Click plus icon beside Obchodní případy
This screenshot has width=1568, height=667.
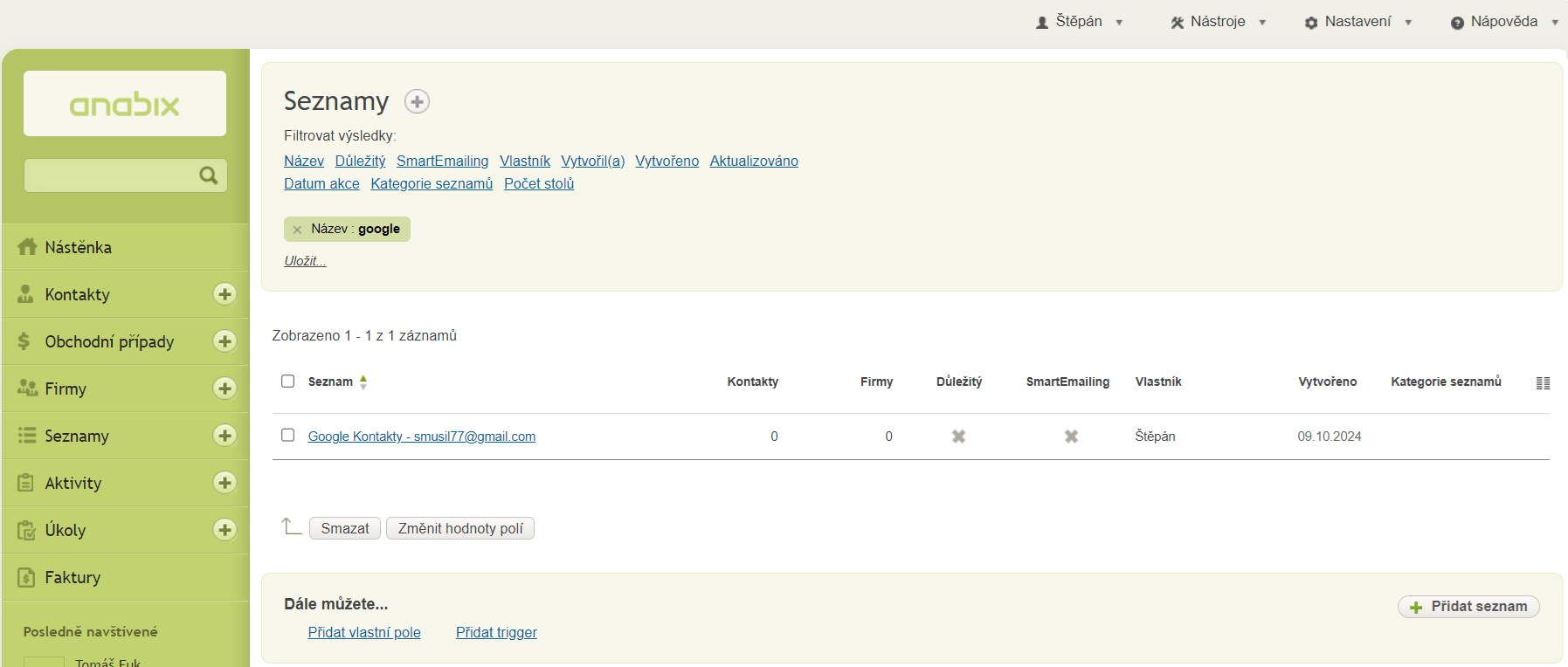tap(224, 341)
